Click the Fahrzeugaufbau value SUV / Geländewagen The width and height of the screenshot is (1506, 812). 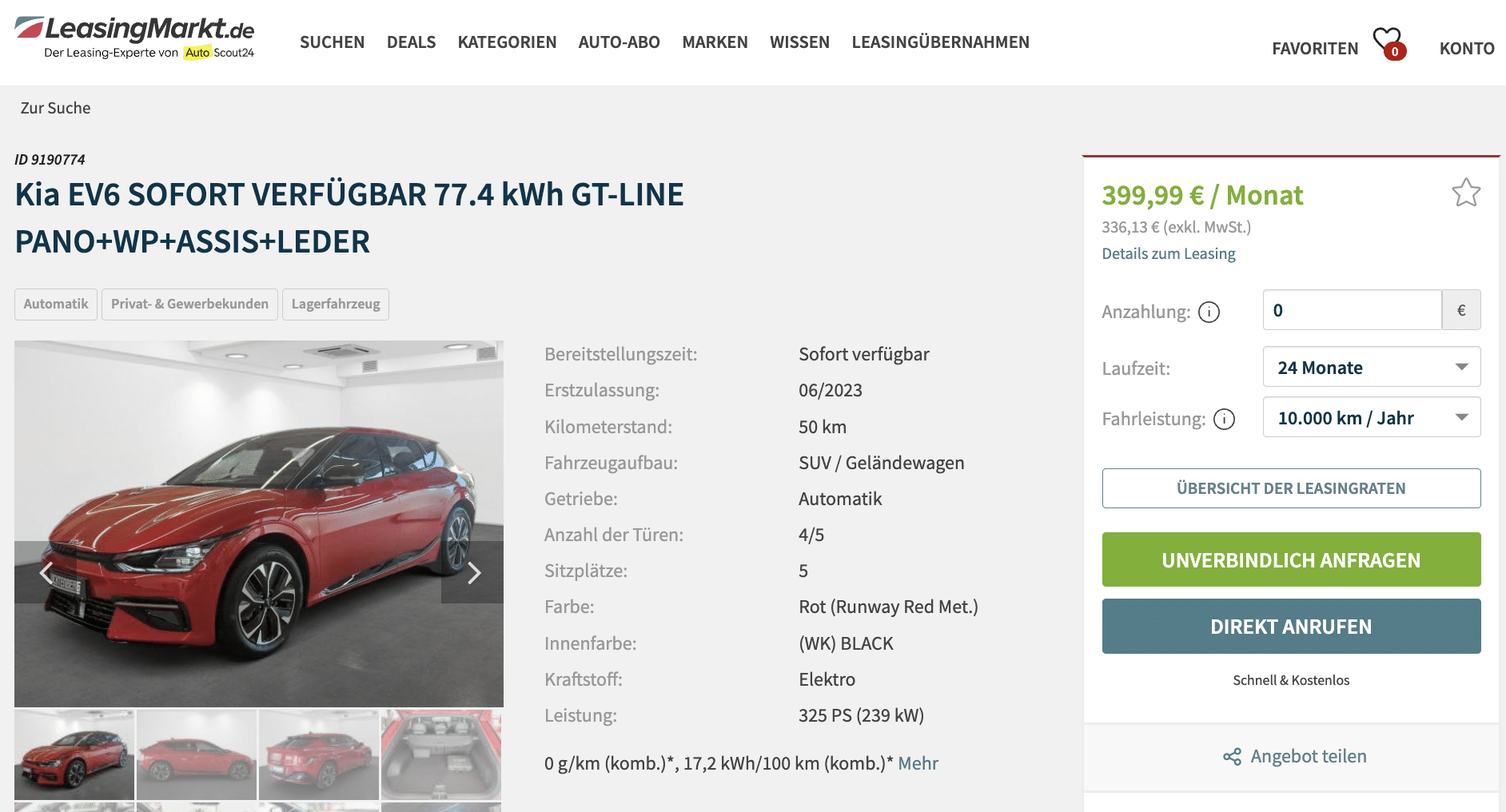[881, 463]
